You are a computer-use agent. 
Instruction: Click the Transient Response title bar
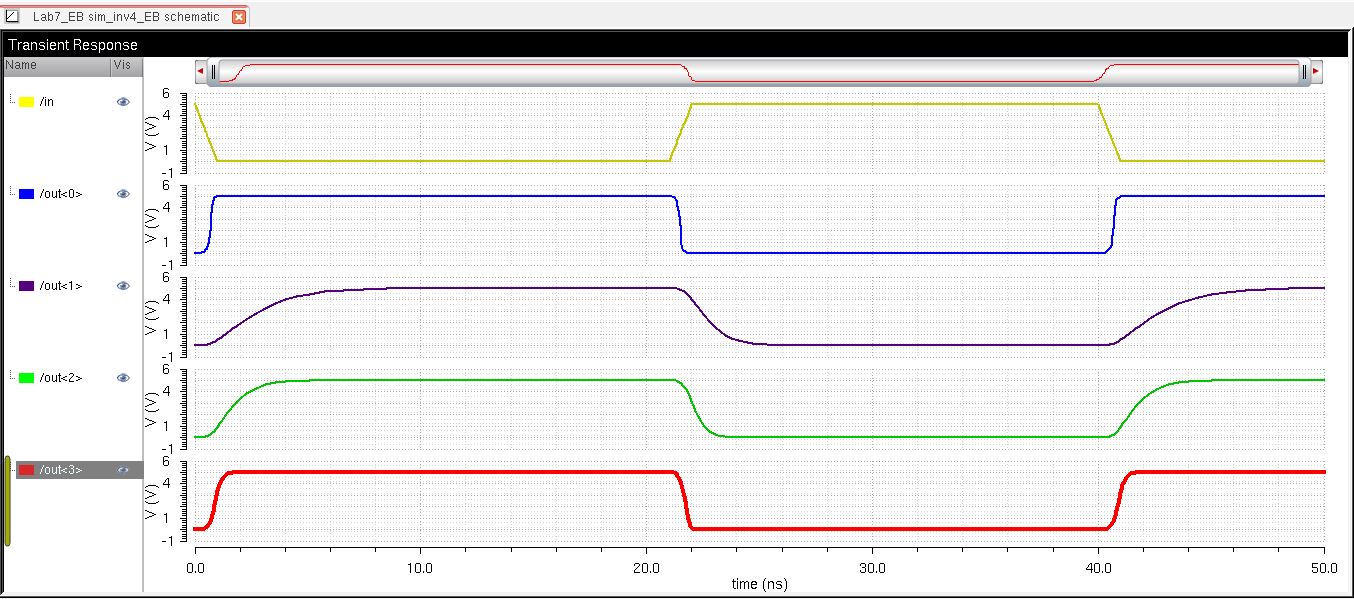click(x=676, y=45)
